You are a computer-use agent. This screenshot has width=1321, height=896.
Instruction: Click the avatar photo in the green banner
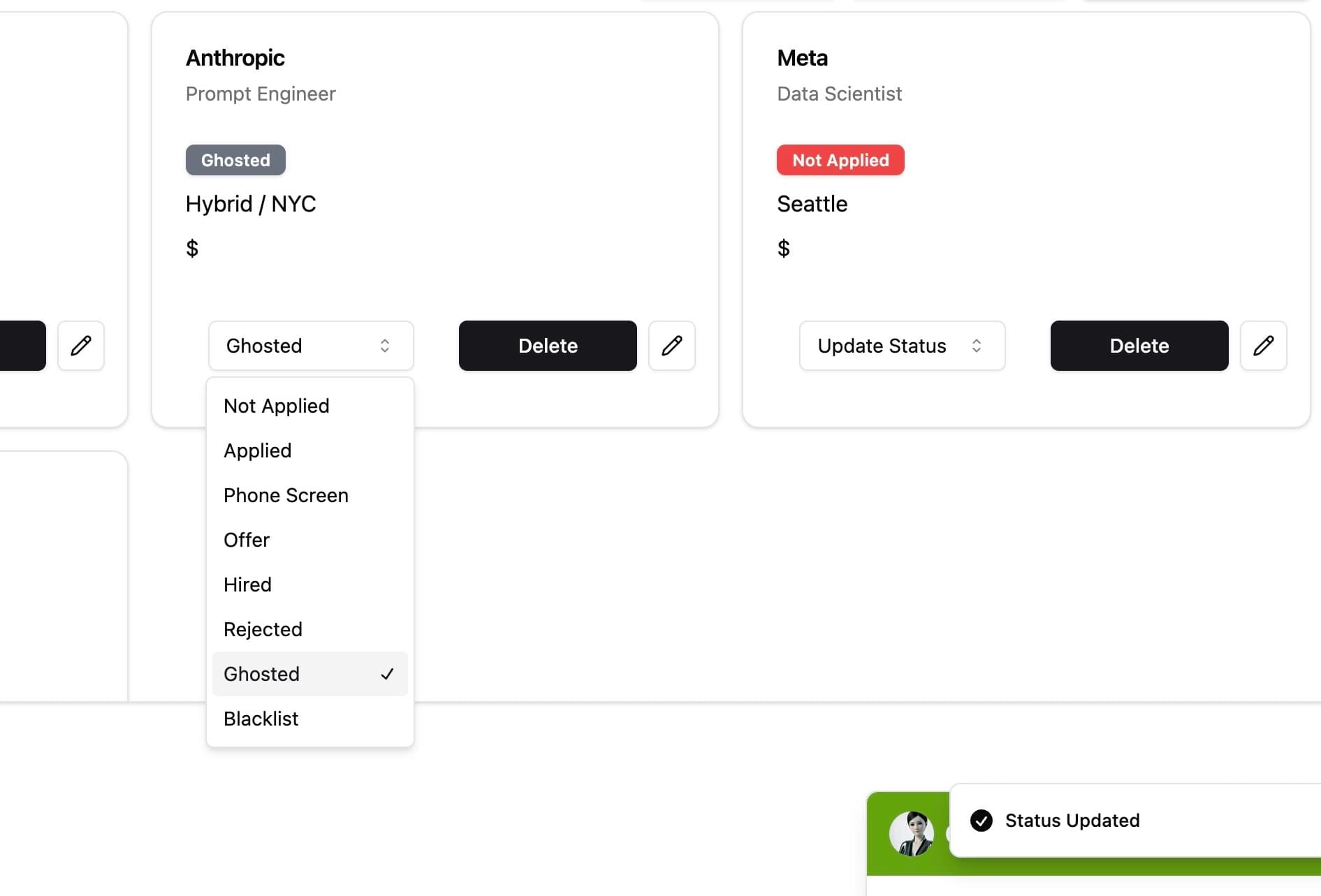tap(911, 833)
